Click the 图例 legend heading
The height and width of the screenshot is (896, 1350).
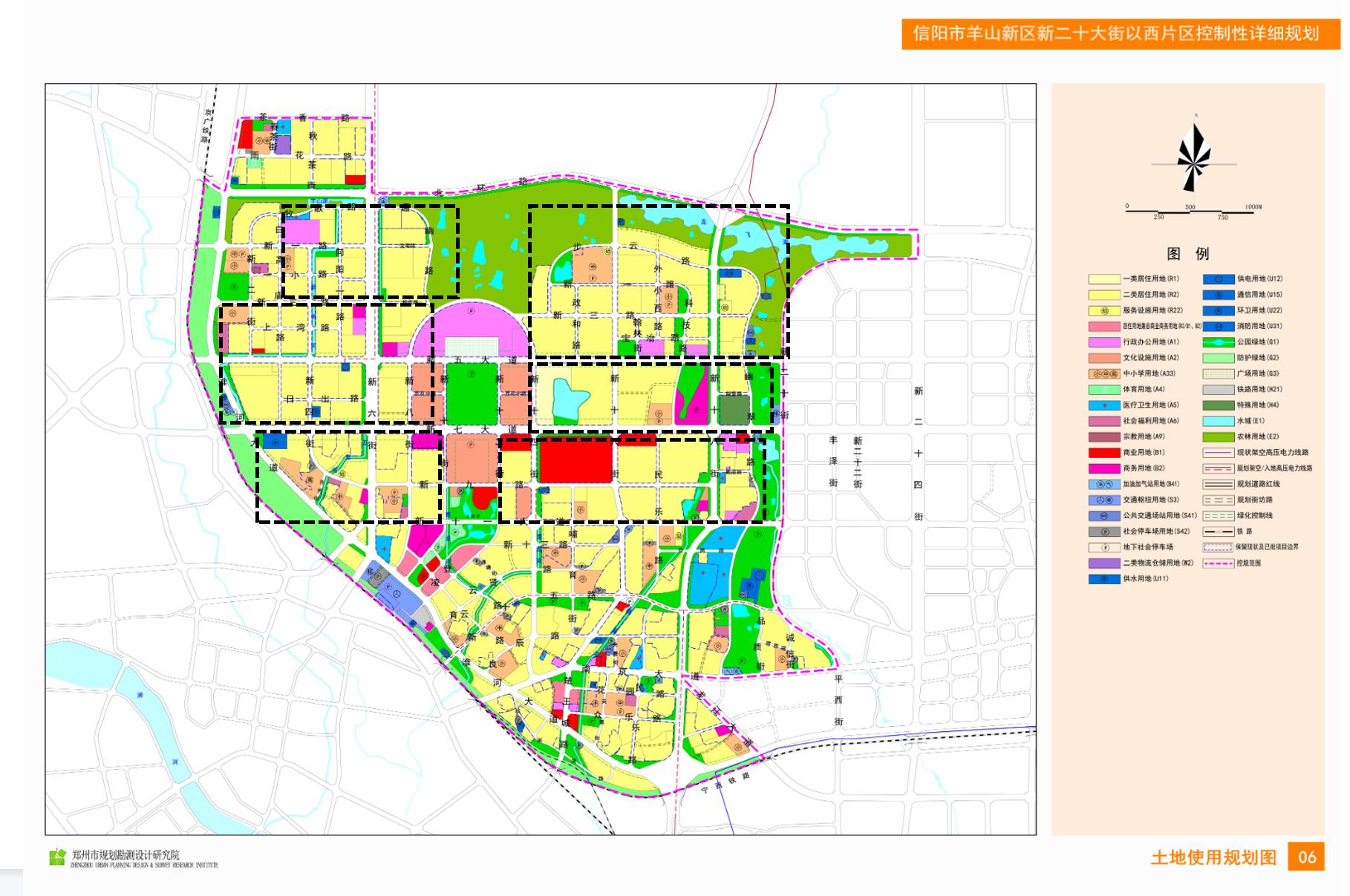[1188, 253]
